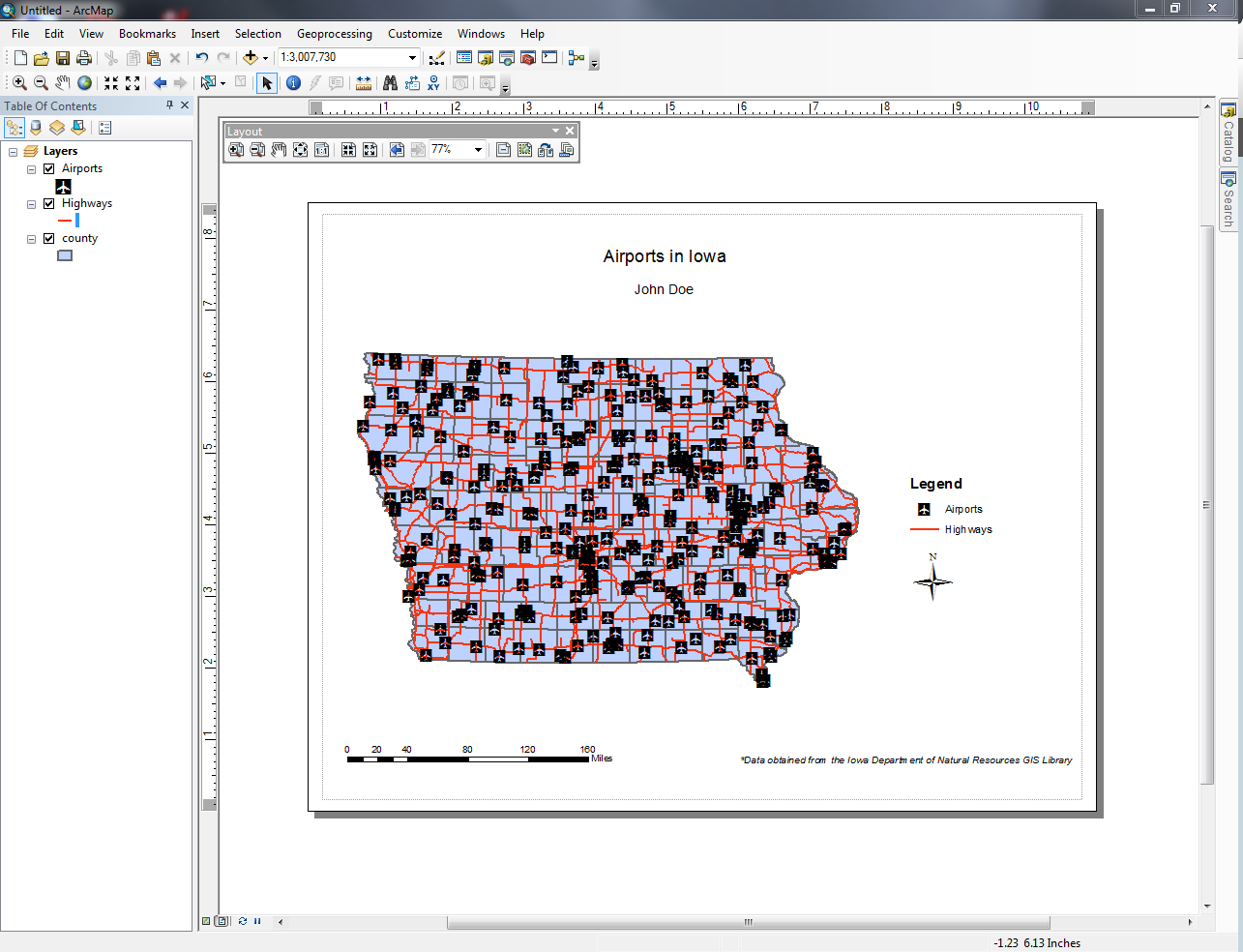
Task: Open the Python window from the toolbar
Action: (548, 57)
